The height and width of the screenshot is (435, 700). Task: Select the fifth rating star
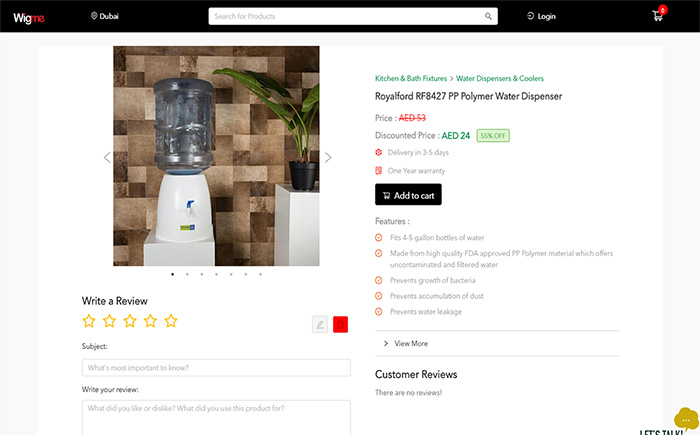click(171, 321)
